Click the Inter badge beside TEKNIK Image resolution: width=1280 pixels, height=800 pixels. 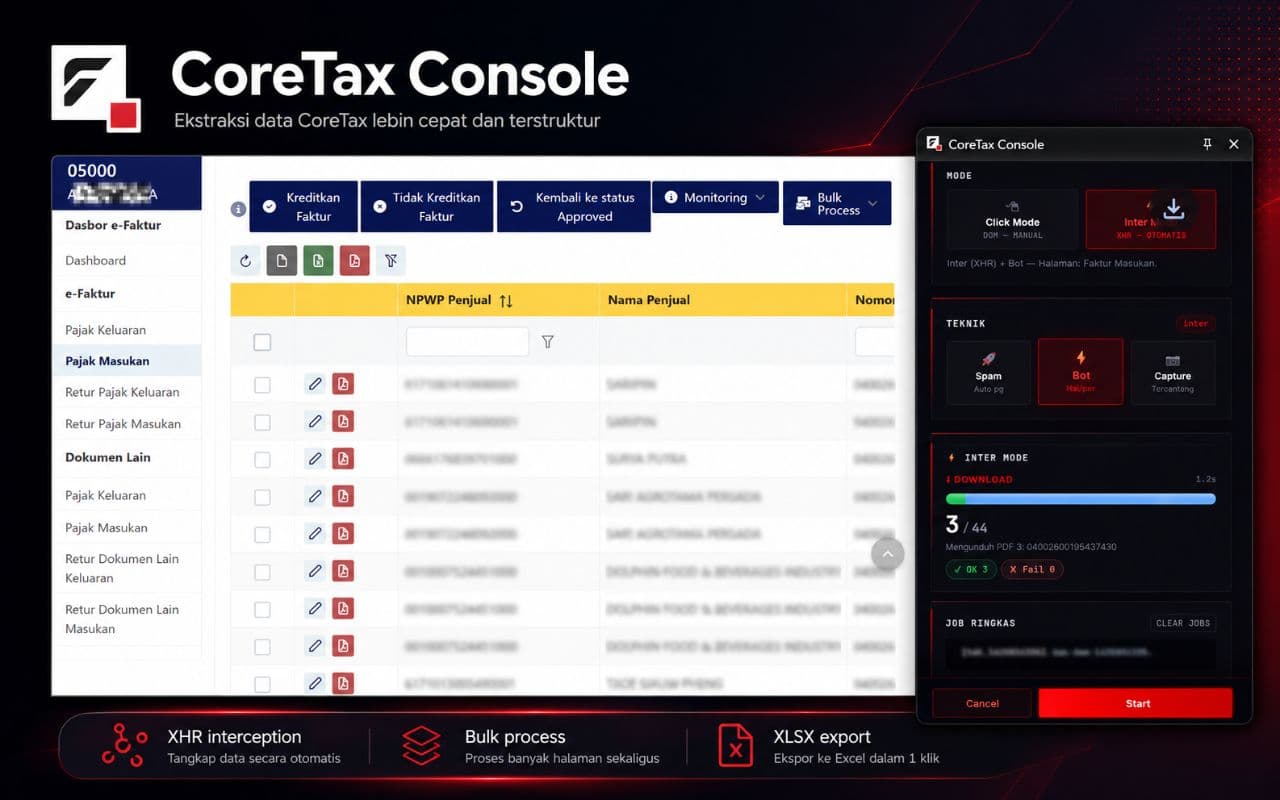(1196, 323)
